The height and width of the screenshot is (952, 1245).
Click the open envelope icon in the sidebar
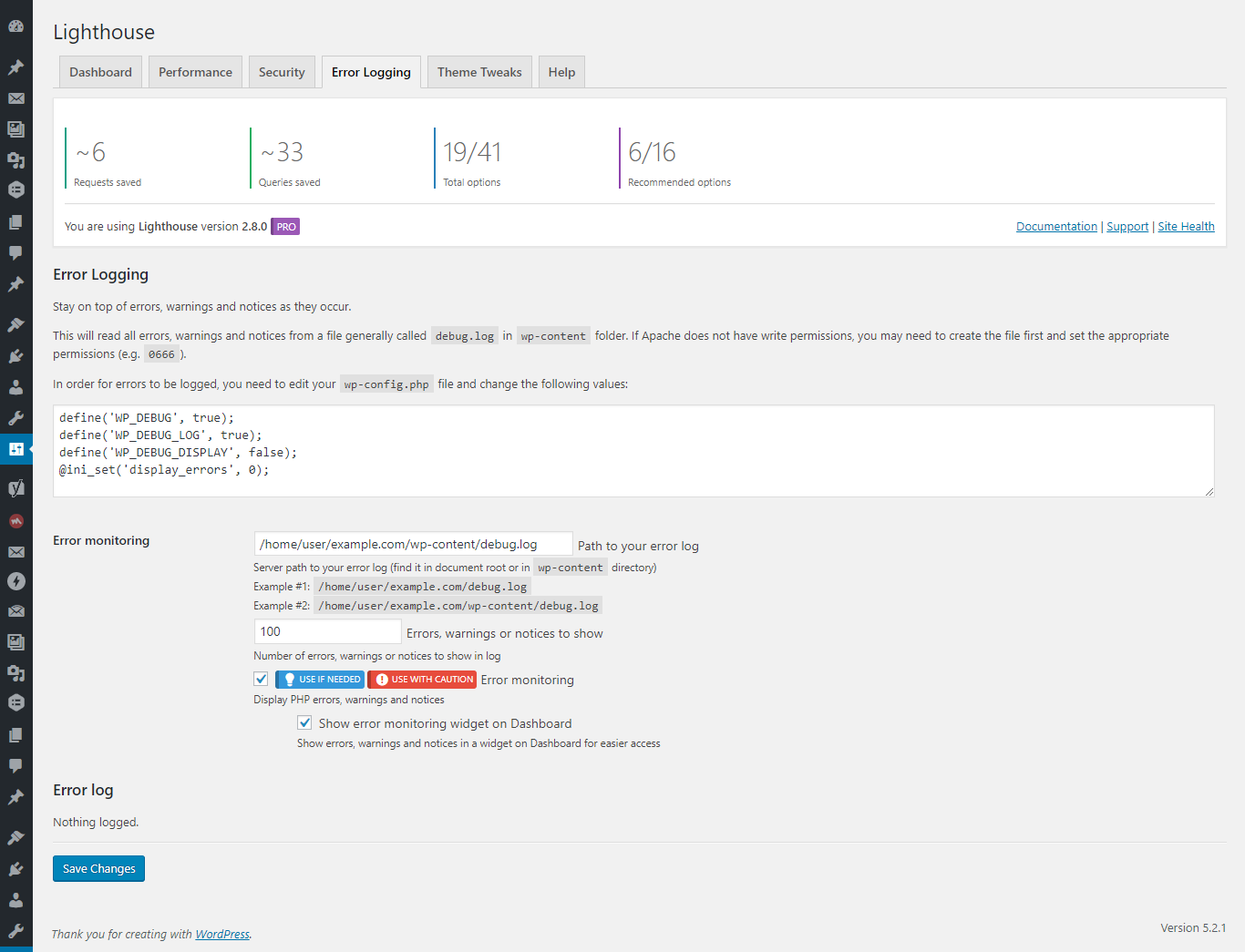[15, 611]
